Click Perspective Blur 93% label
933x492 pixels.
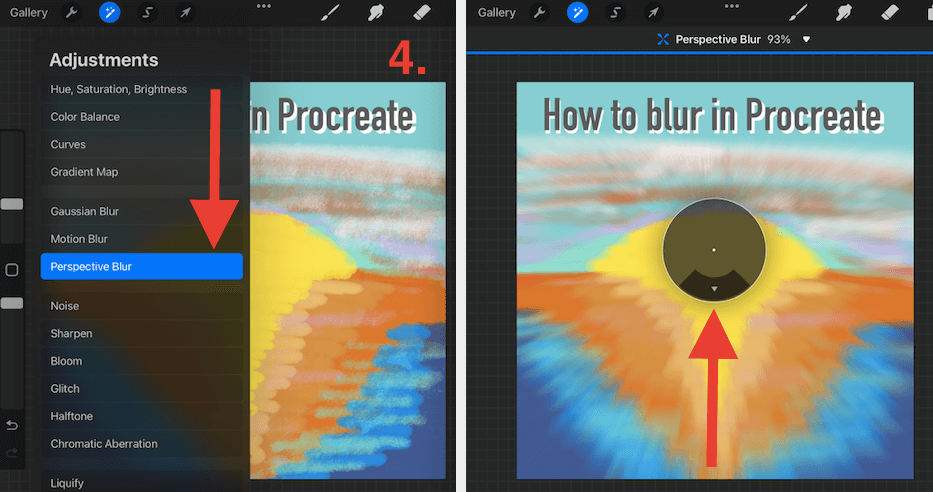point(732,39)
